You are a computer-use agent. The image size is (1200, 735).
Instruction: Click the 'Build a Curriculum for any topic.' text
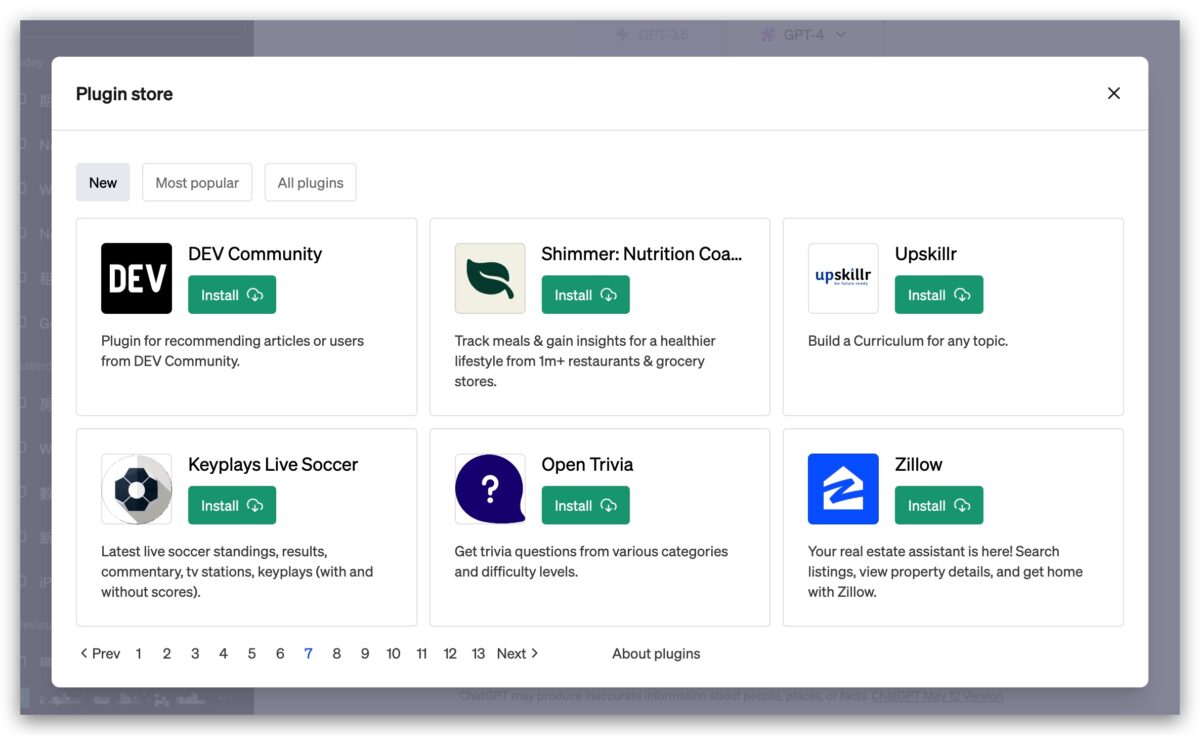[908, 341]
